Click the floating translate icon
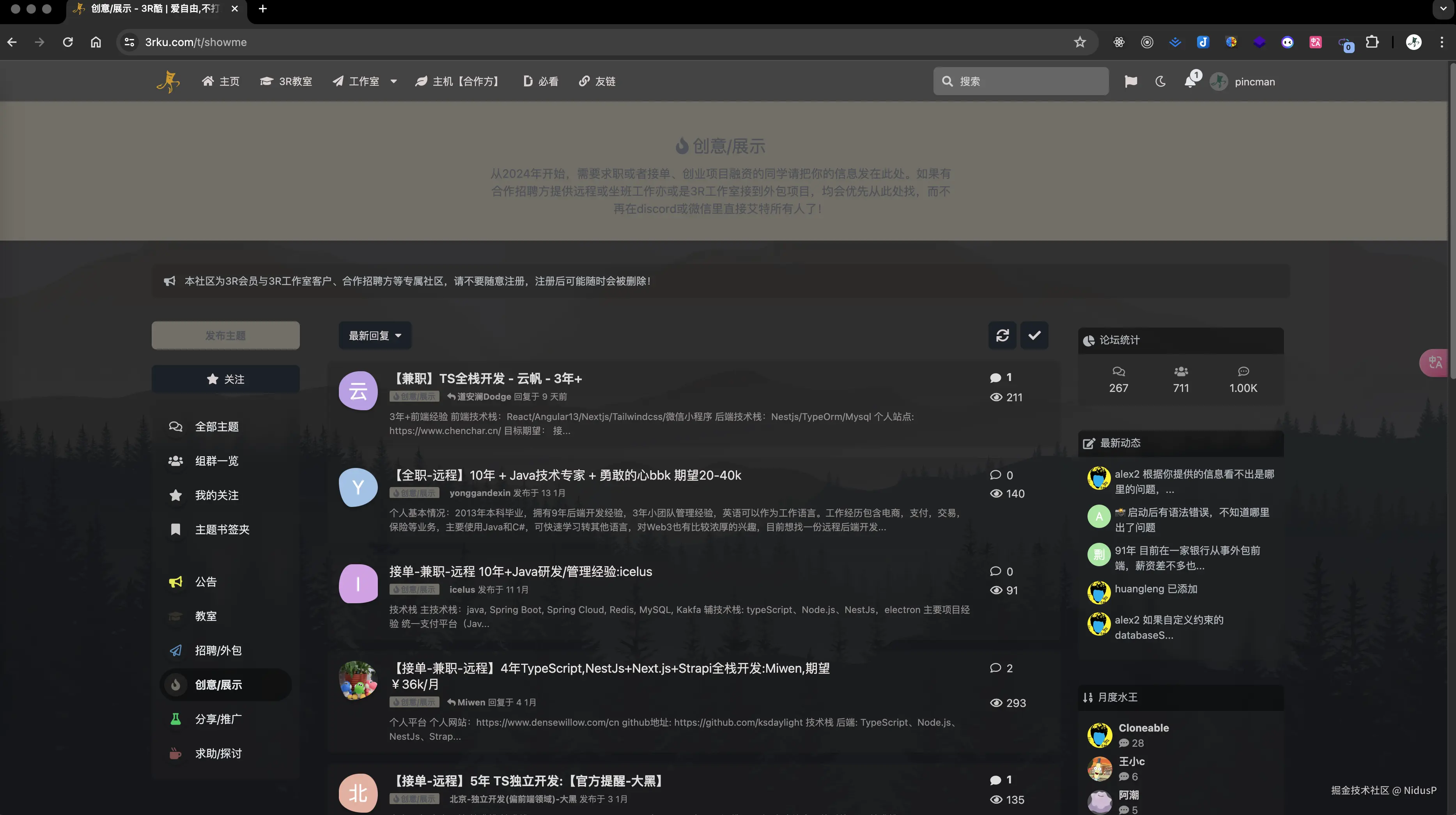Viewport: 1456px width, 815px height. (x=1435, y=363)
